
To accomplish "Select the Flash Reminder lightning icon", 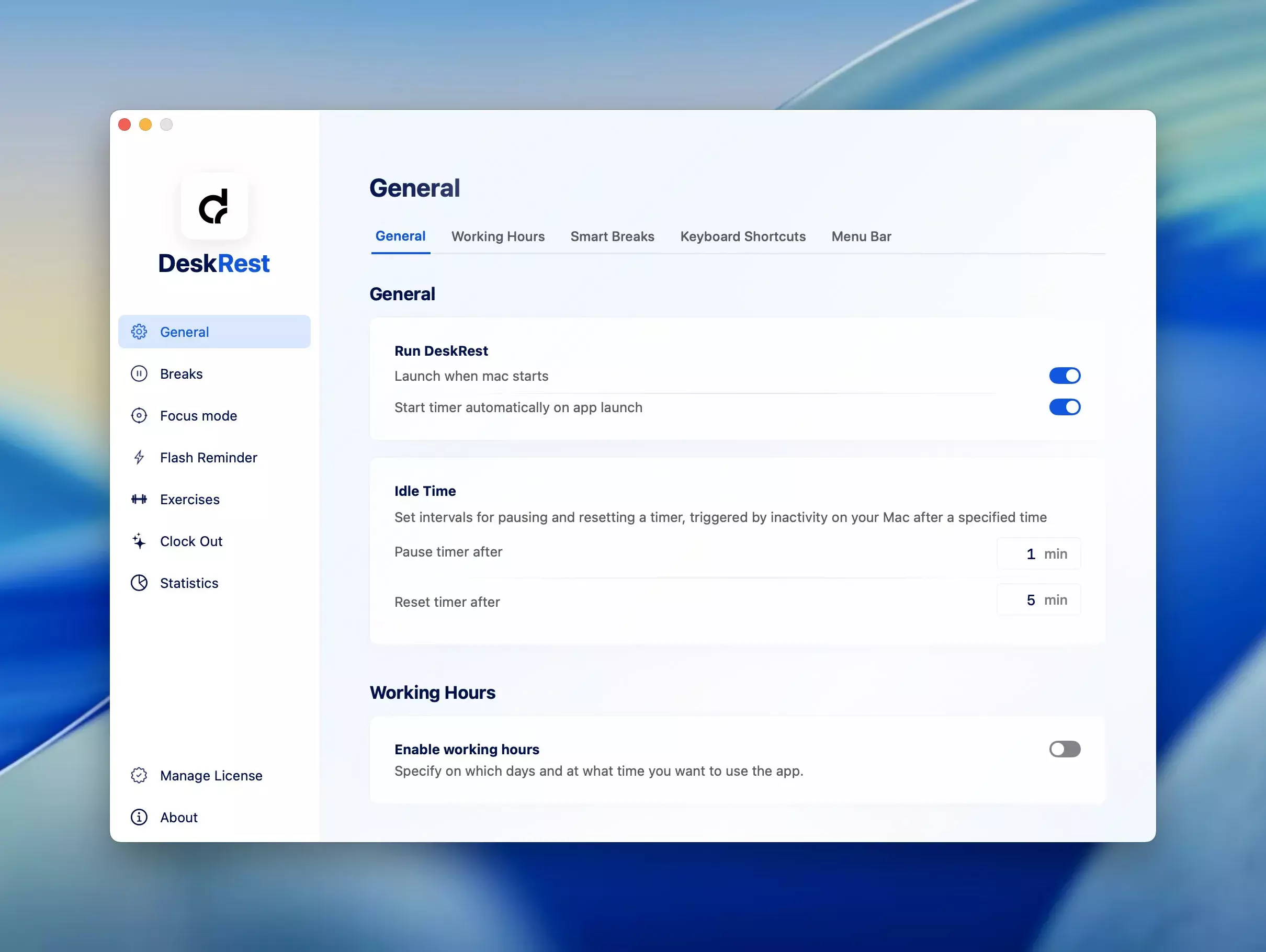I will click(139, 458).
